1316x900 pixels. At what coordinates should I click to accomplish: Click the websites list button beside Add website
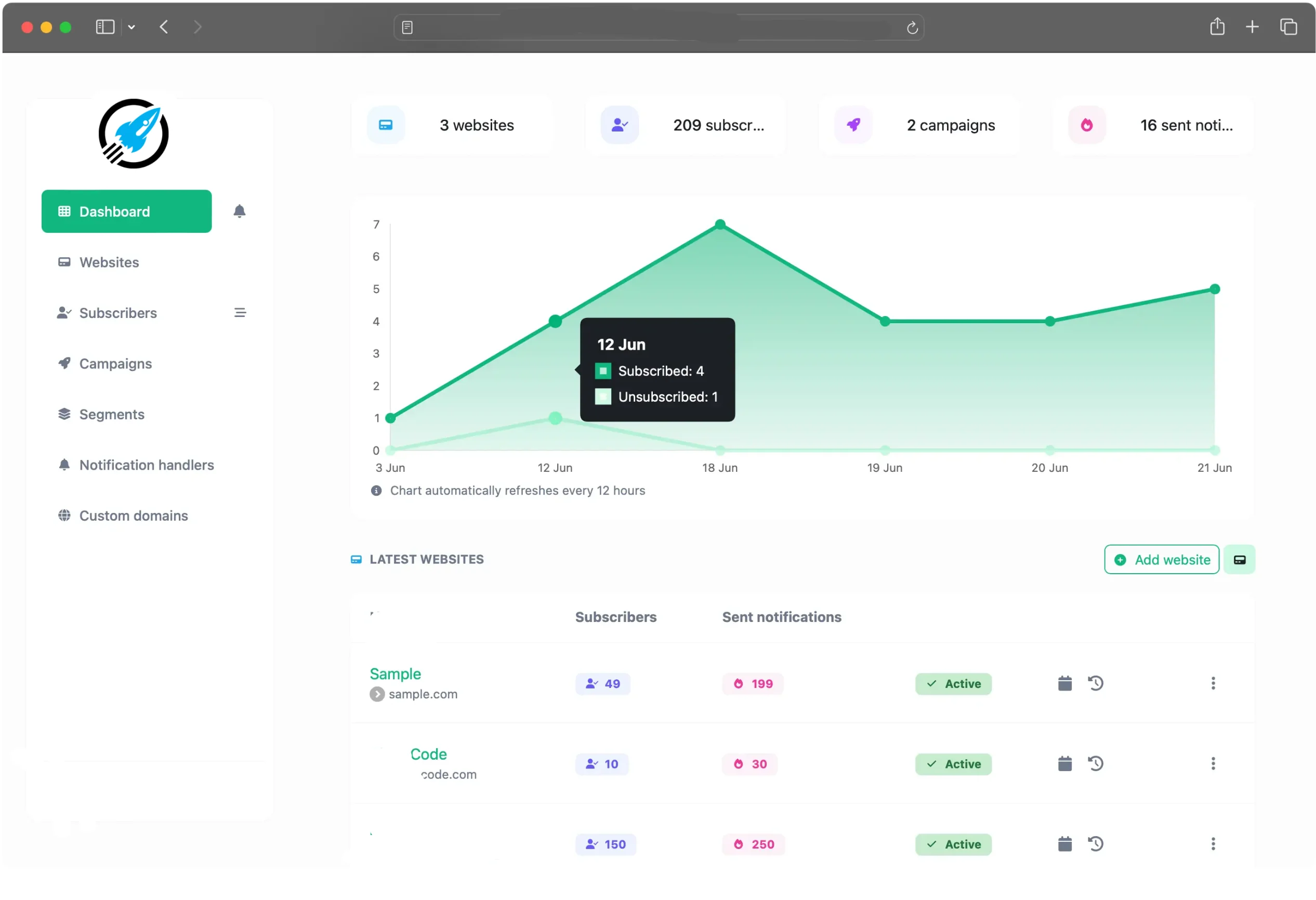[x=1240, y=559]
